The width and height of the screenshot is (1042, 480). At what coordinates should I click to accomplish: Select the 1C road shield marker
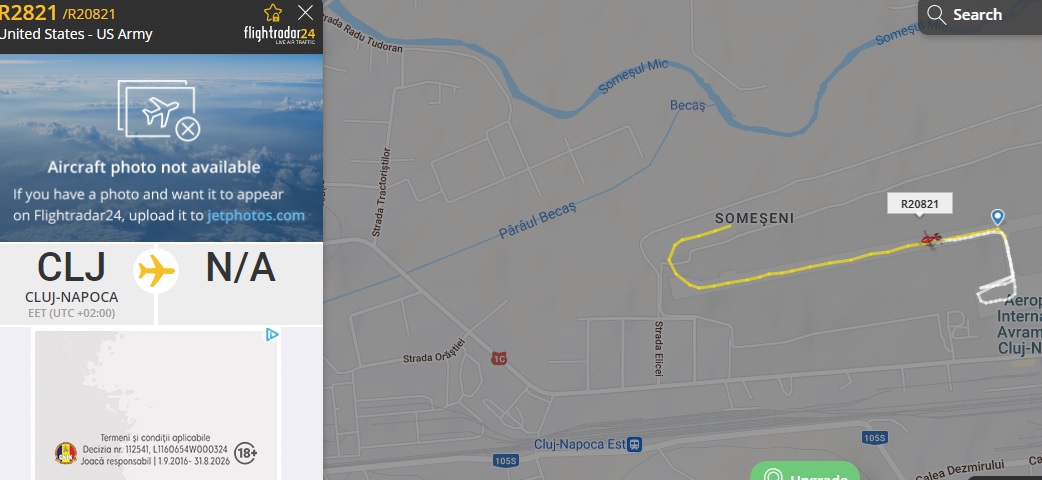tap(499, 359)
